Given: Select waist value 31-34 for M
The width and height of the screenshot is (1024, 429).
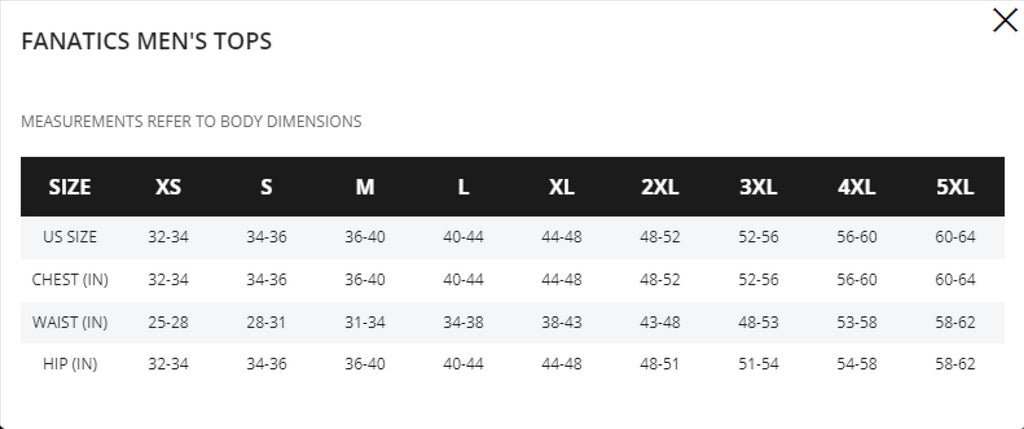Looking at the screenshot, I should 364,323.
